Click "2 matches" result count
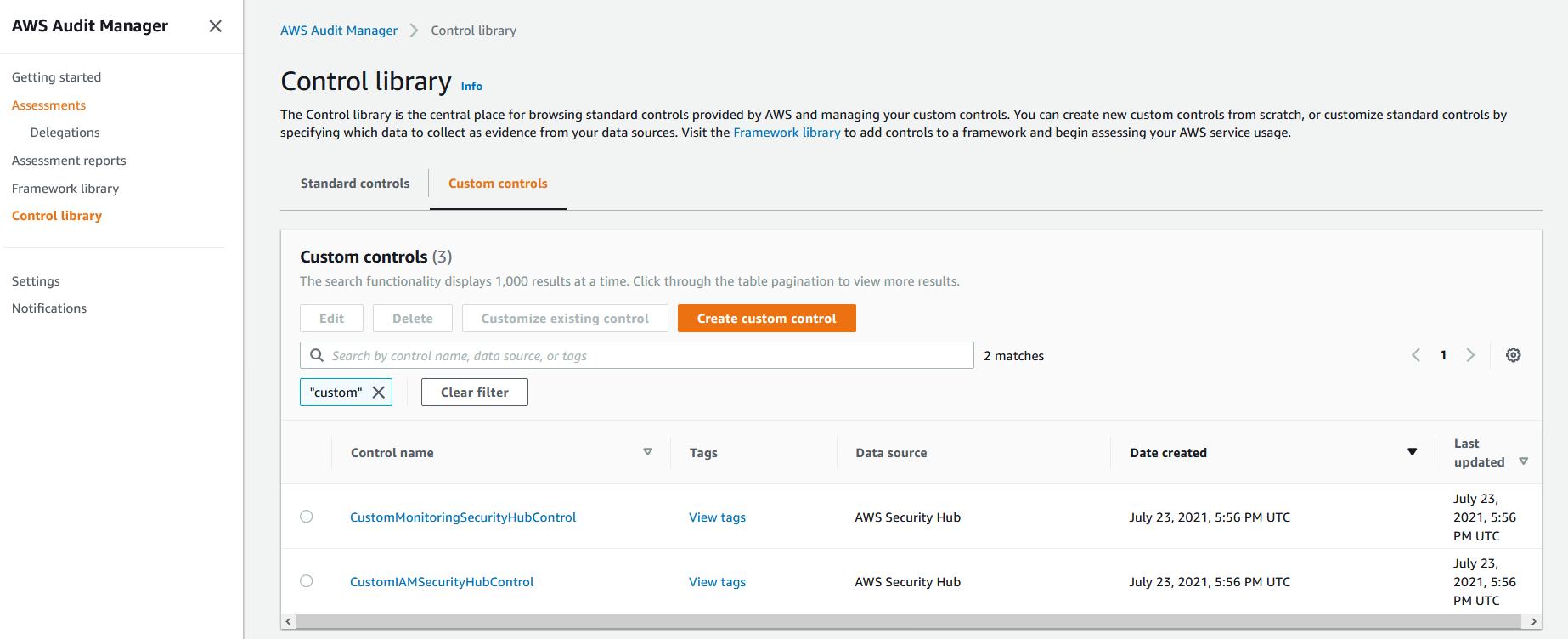This screenshot has width=1568, height=639. coord(1014,356)
